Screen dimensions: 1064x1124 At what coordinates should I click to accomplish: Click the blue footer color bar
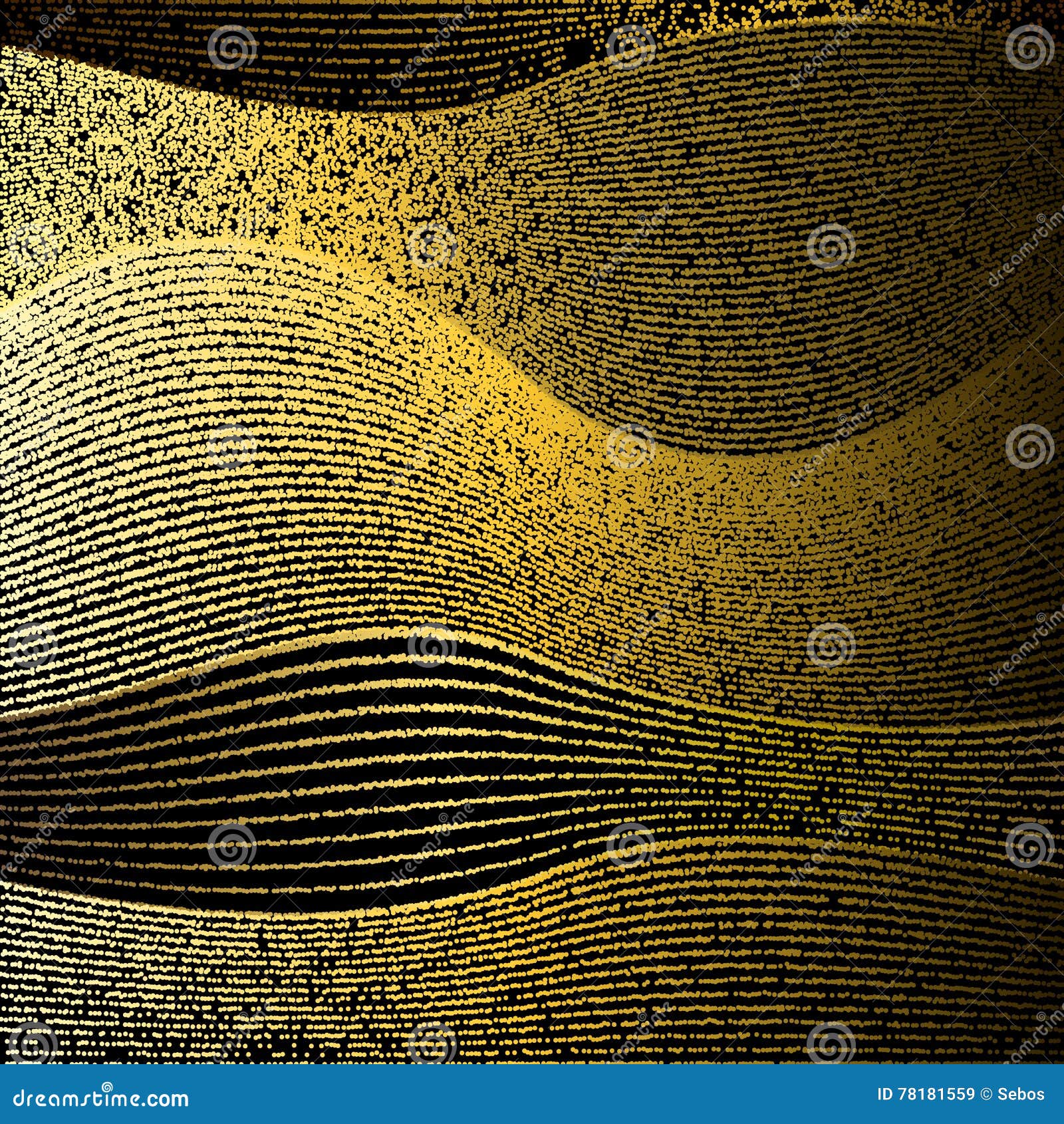[532, 1093]
